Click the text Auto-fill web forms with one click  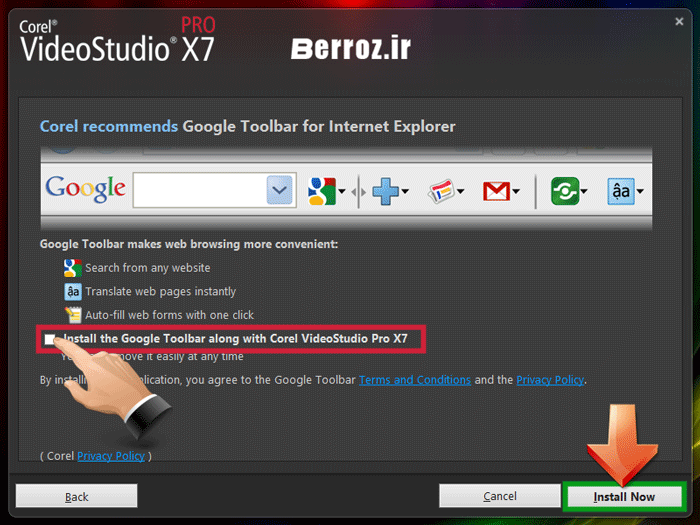pos(170,315)
